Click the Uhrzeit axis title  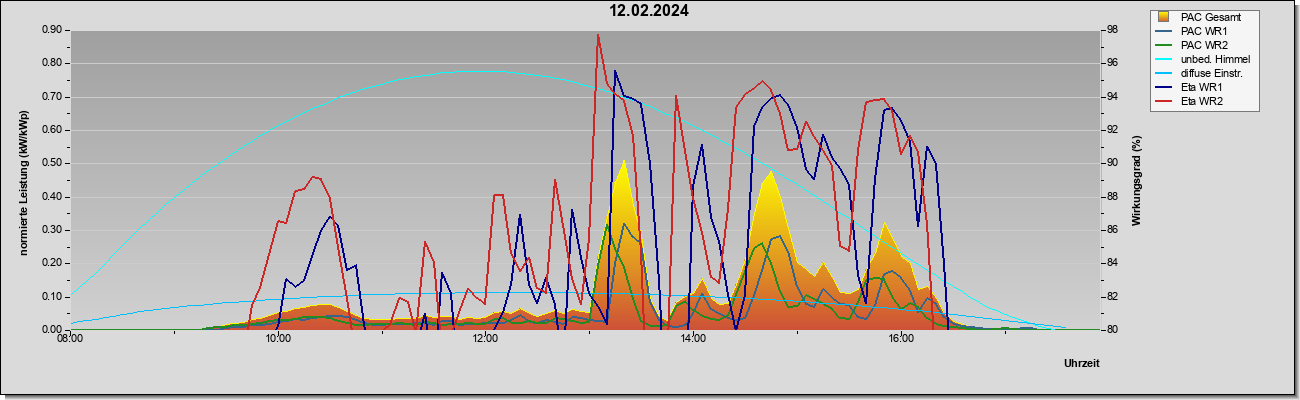tap(1082, 363)
